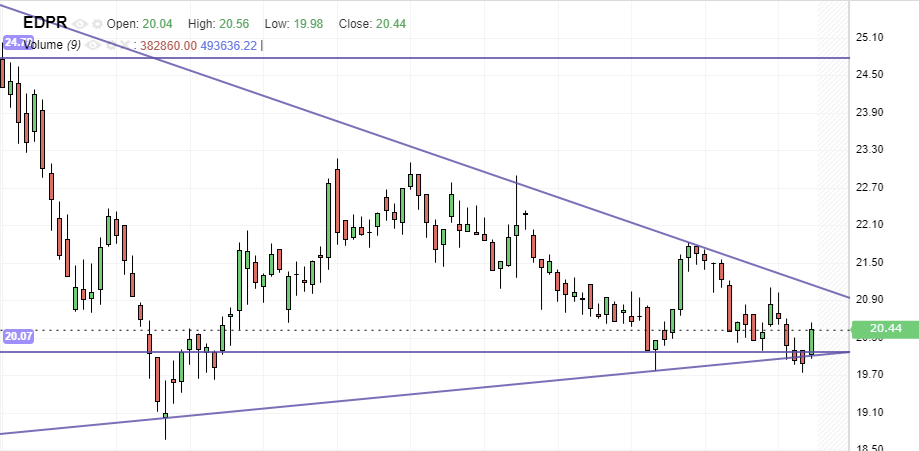Click the 19.10 price axis label
This screenshot has height=451, width=919.
coord(870,412)
